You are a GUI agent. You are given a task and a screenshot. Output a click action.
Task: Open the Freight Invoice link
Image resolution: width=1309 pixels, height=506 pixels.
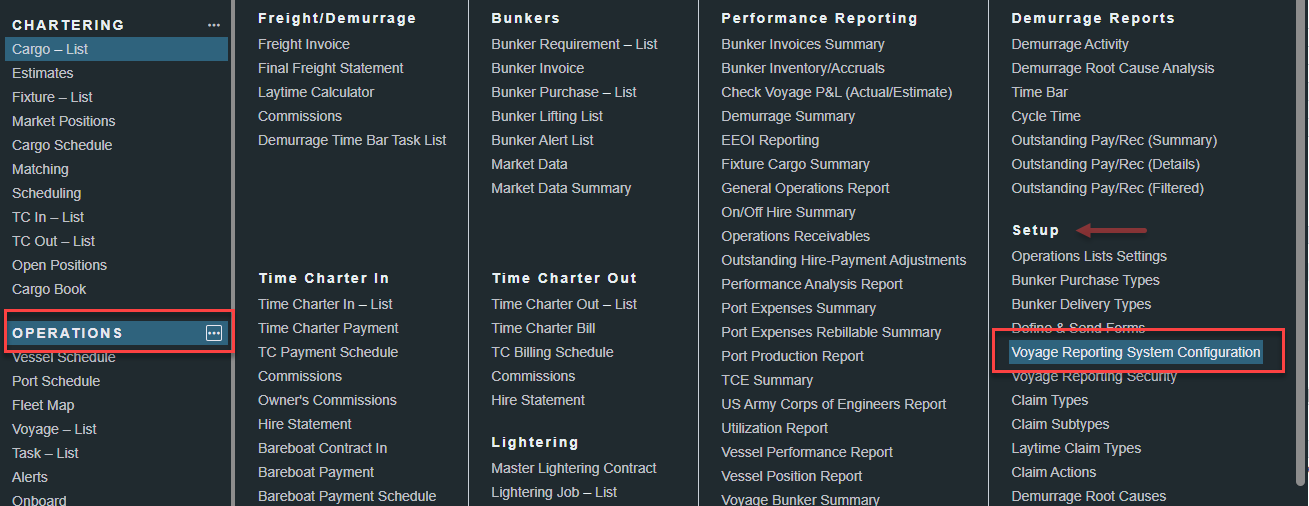(x=303, y=44)
